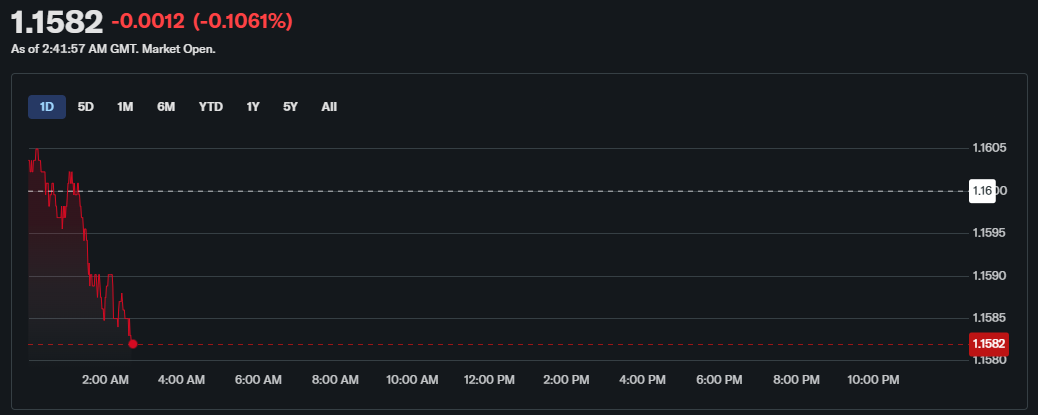Click the 10:00 PM time axis label
The height and width of the screenshot is (415, 1038).
point(874,380)
